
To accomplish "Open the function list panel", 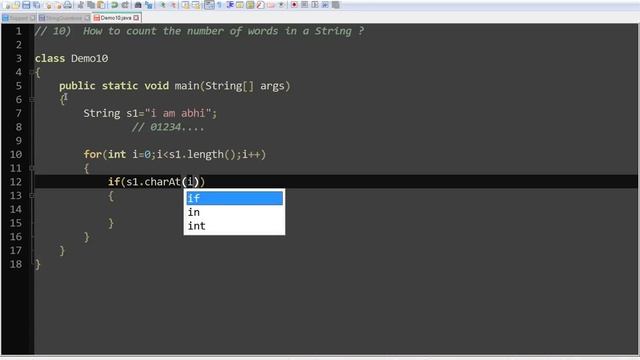I will point(260,5).
